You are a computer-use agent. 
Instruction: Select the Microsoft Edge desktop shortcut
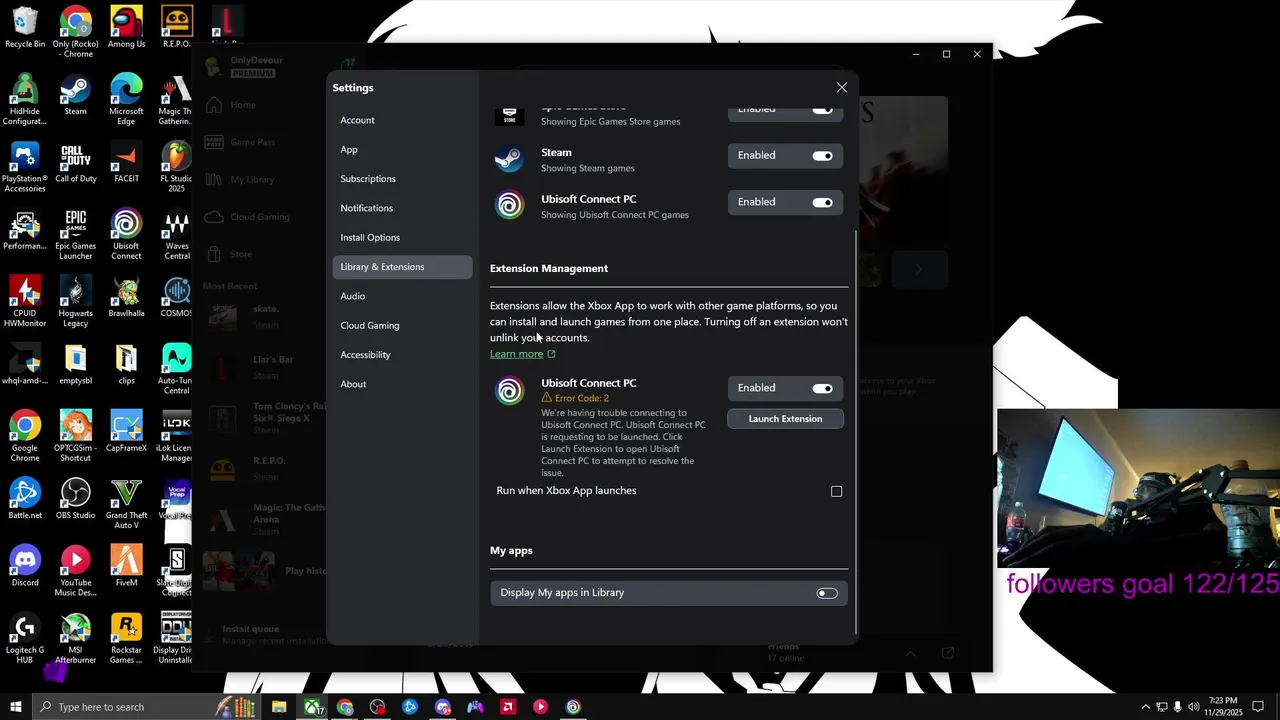[126, 99]
